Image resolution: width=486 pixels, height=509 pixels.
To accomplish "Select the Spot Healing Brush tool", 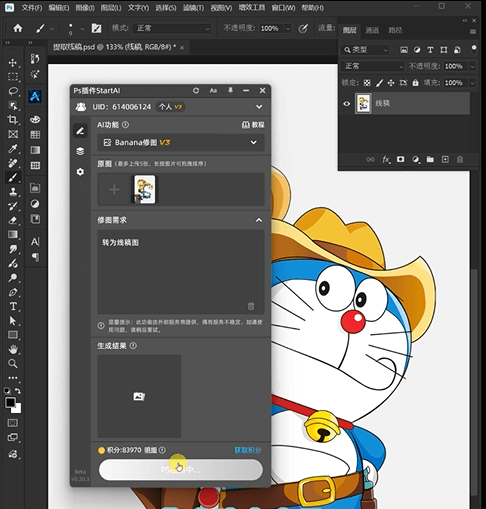I will tap(13, 163).
